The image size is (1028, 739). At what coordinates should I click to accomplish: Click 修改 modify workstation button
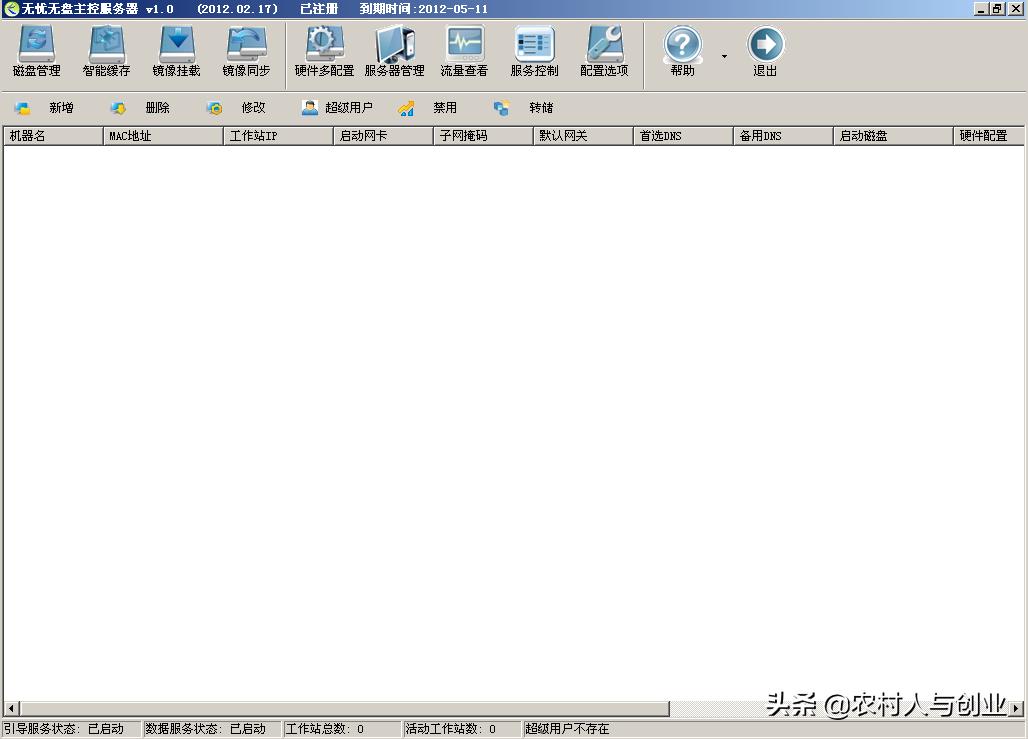(x=236, y=108)
